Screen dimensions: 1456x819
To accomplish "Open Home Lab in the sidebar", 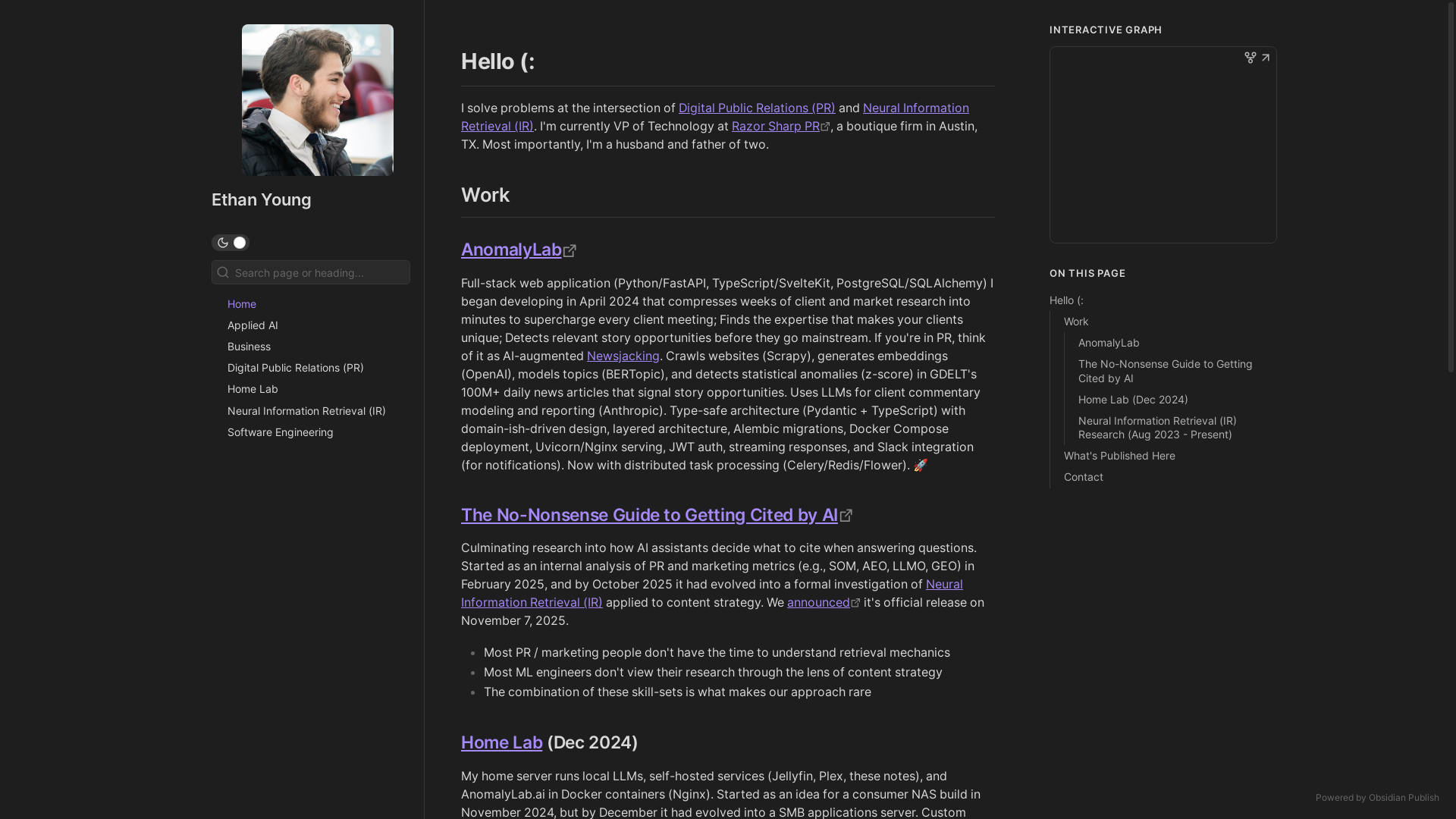I will [253, 389].
